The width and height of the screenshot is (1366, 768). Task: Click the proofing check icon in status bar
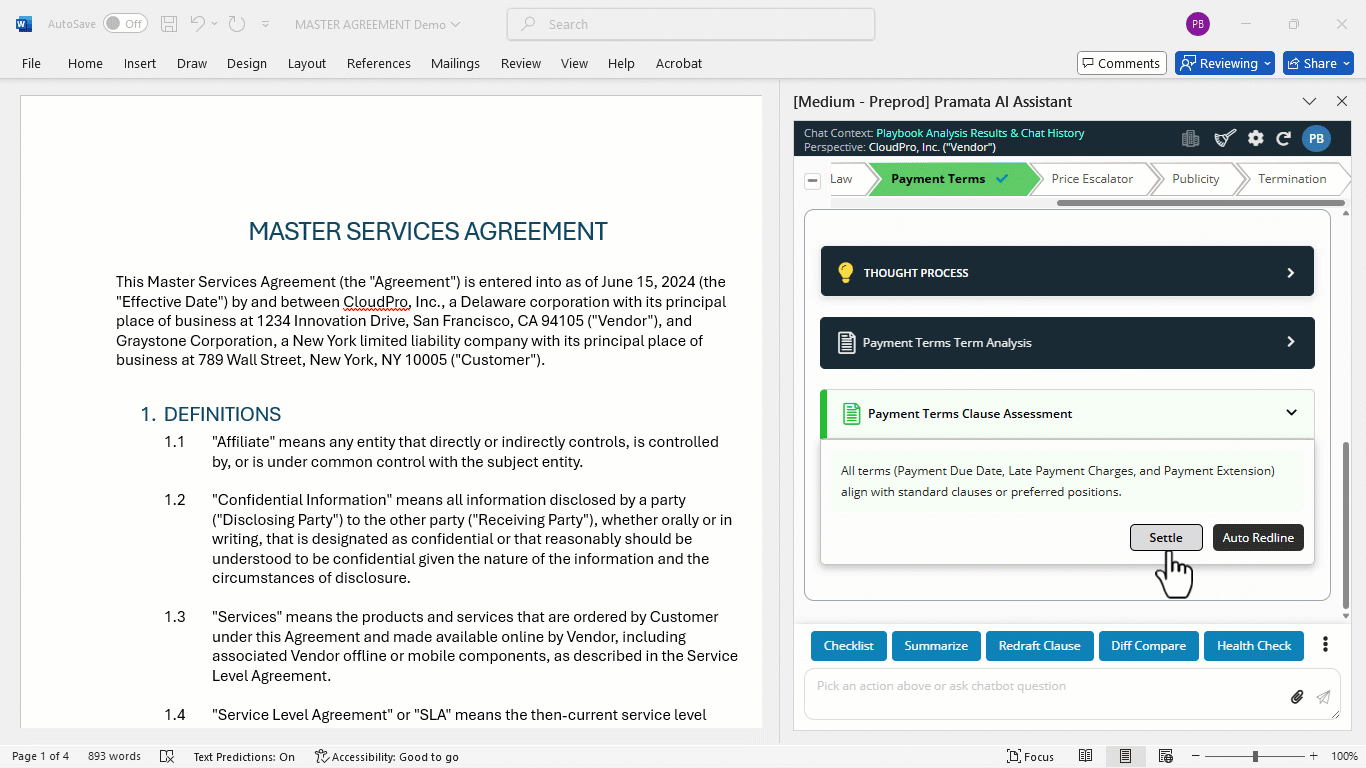[x=167, y=756]
